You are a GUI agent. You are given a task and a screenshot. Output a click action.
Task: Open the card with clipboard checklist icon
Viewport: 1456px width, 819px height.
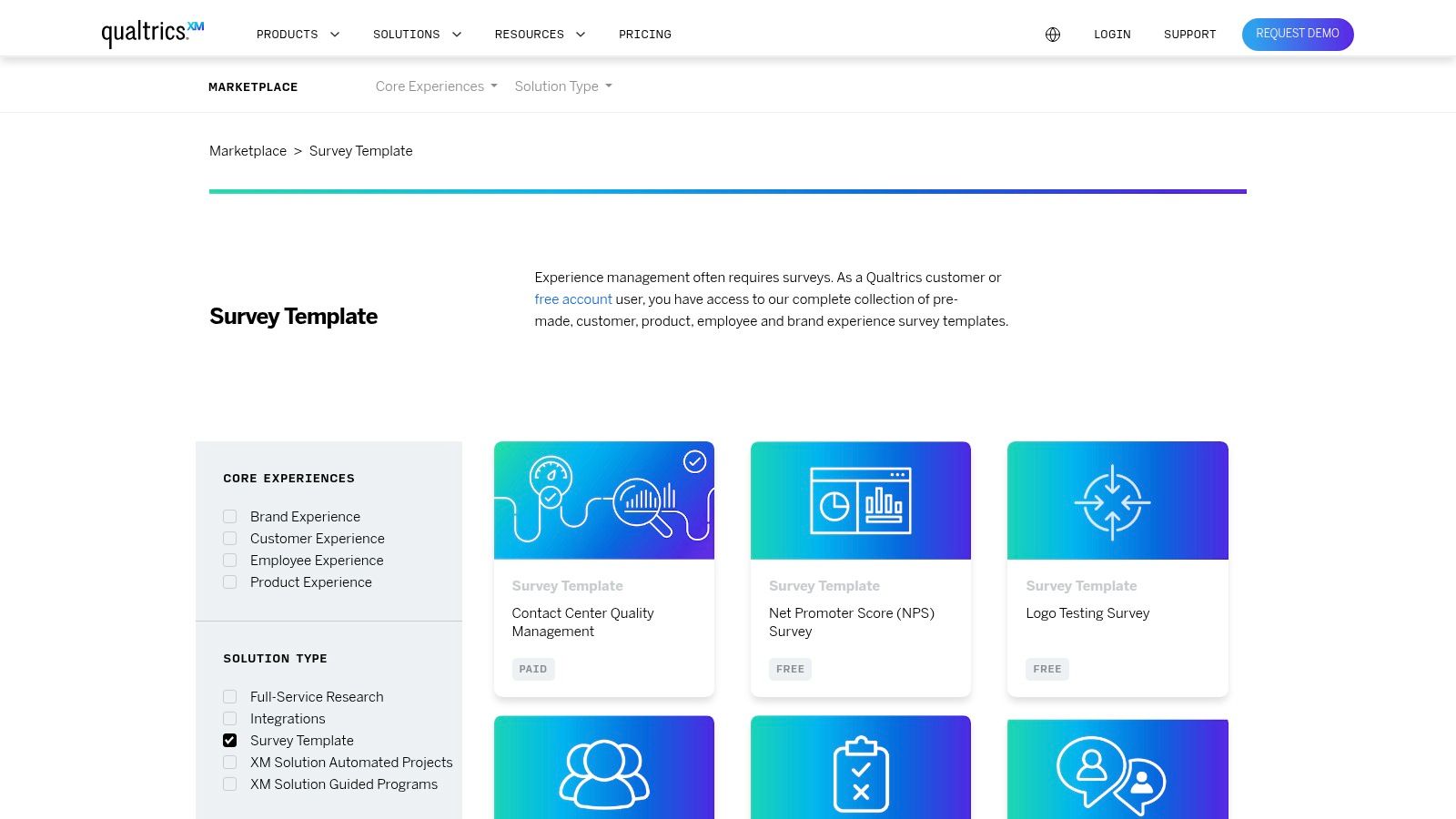tap(861, 767)
